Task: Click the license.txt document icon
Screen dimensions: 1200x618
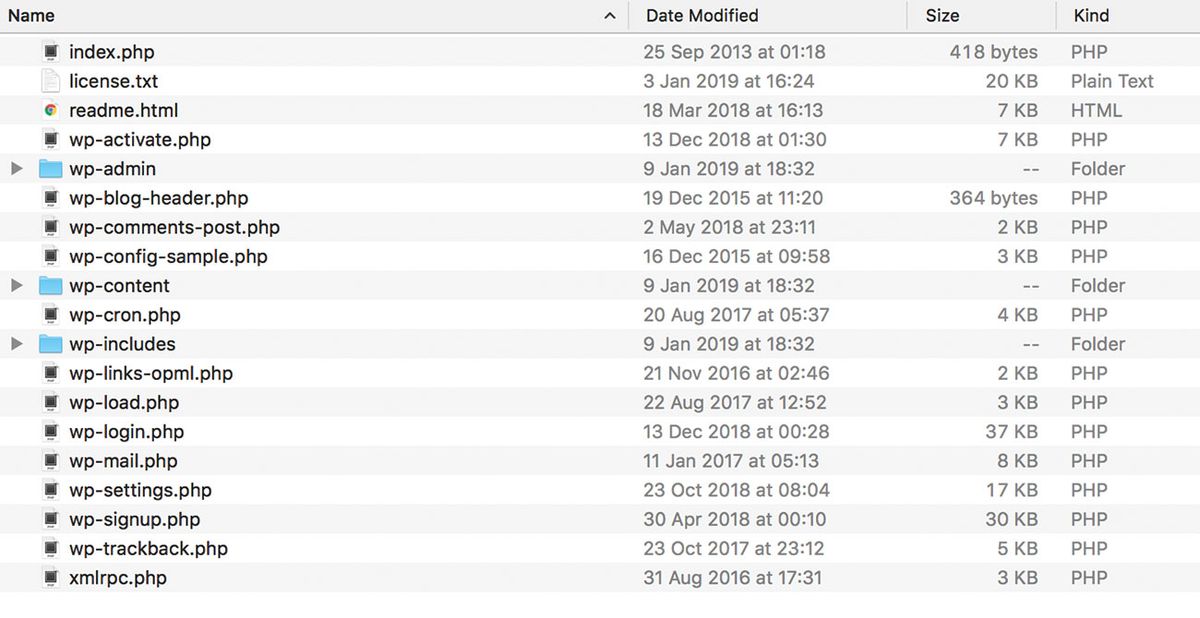Action: [51, 81]
